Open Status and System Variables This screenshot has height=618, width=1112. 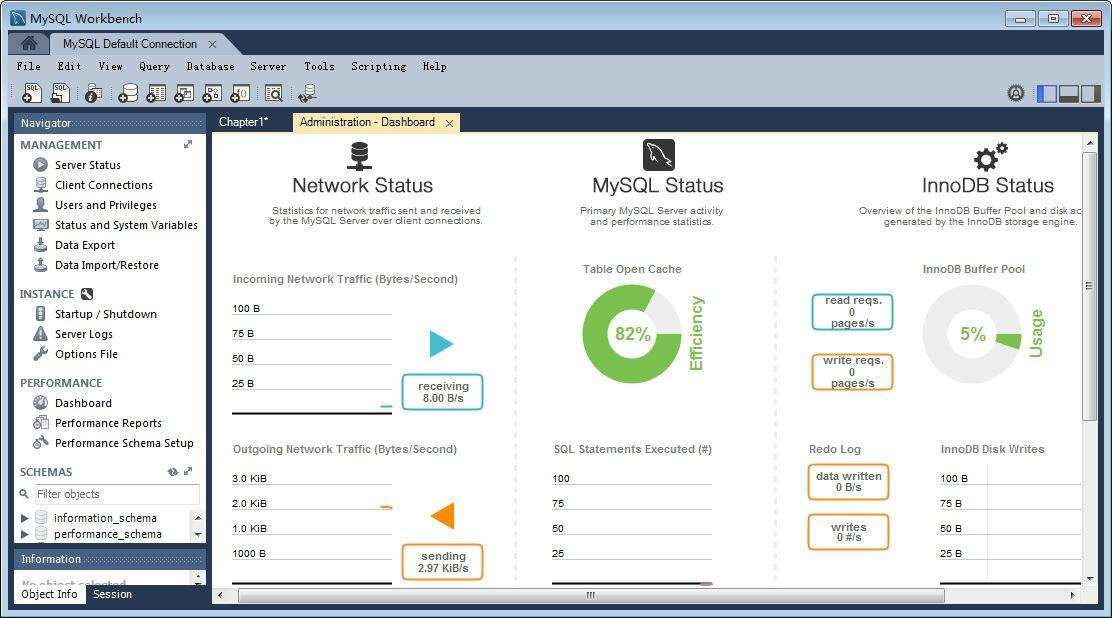(126, 225)
